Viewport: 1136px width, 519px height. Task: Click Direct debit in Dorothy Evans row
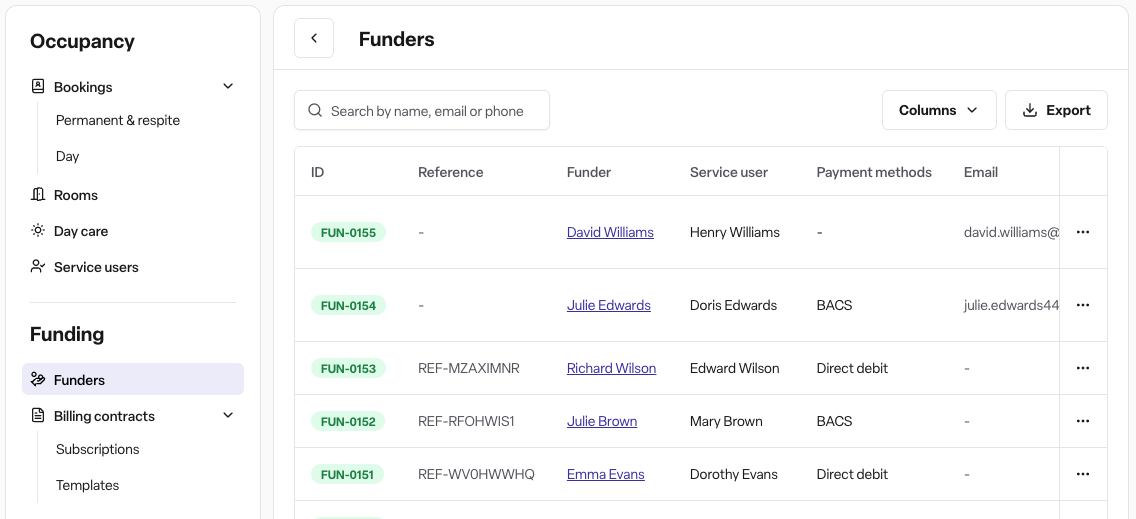852,474
